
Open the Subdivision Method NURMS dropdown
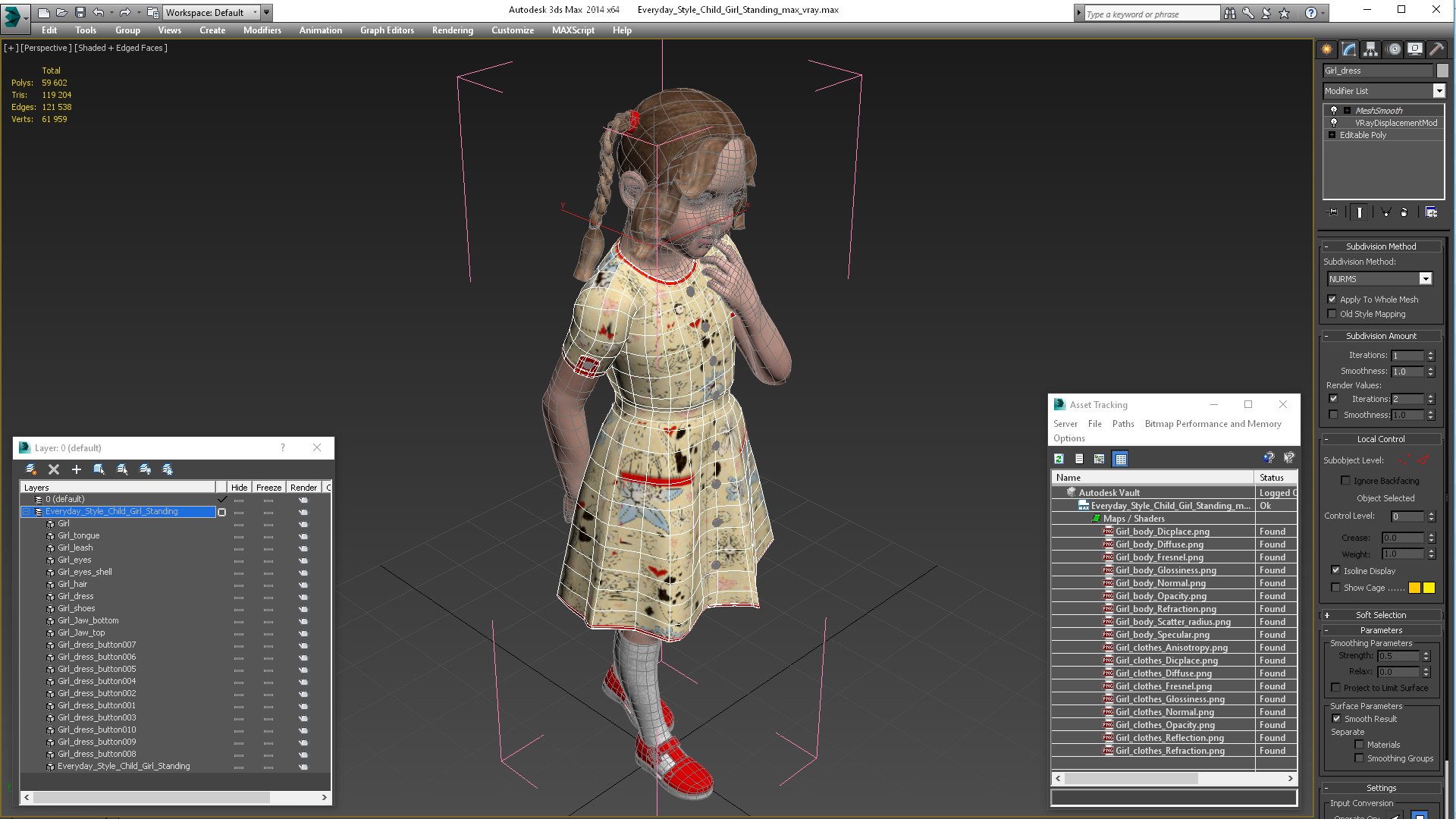pos(1426,279)
